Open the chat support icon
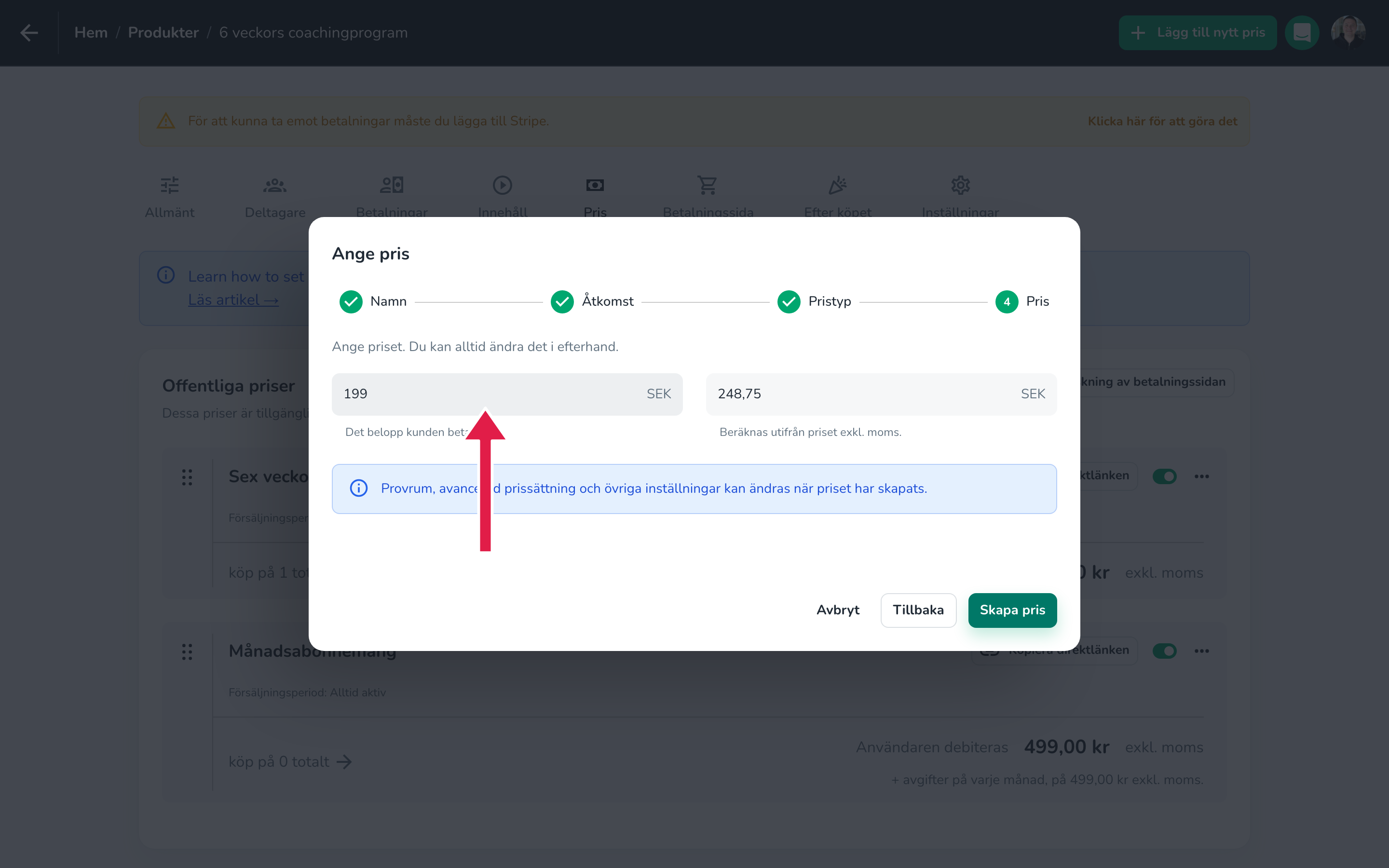Viewport: 1389px width, 868px height. (1302, 33)
